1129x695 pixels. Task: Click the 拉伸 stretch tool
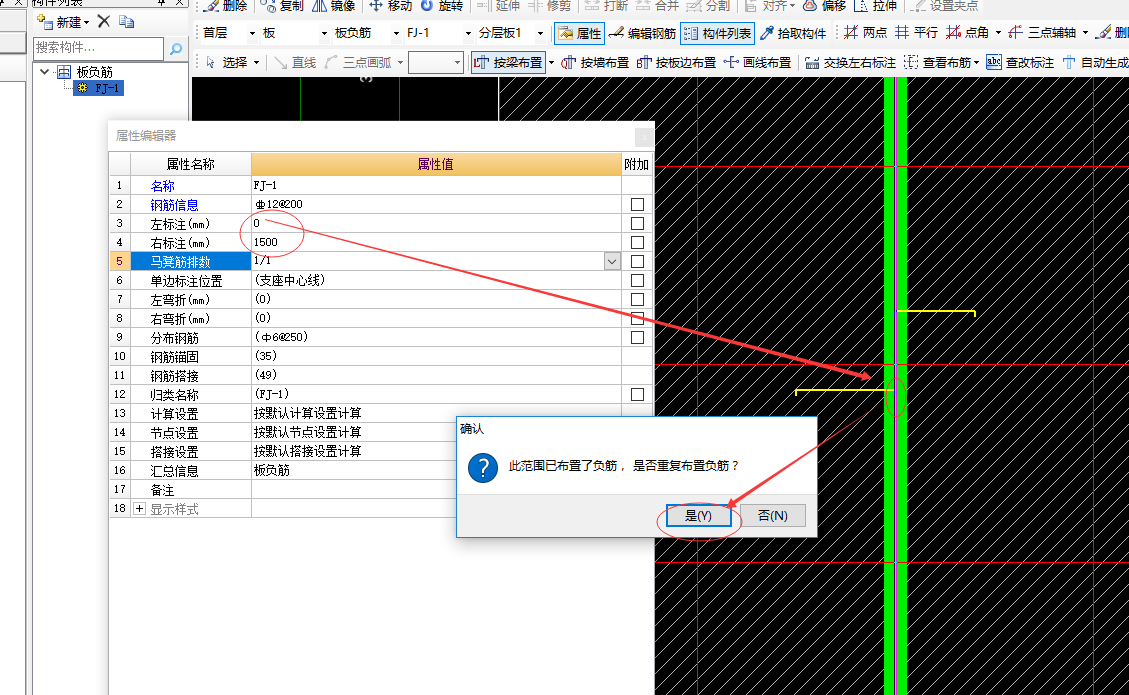tap(875, 6)
